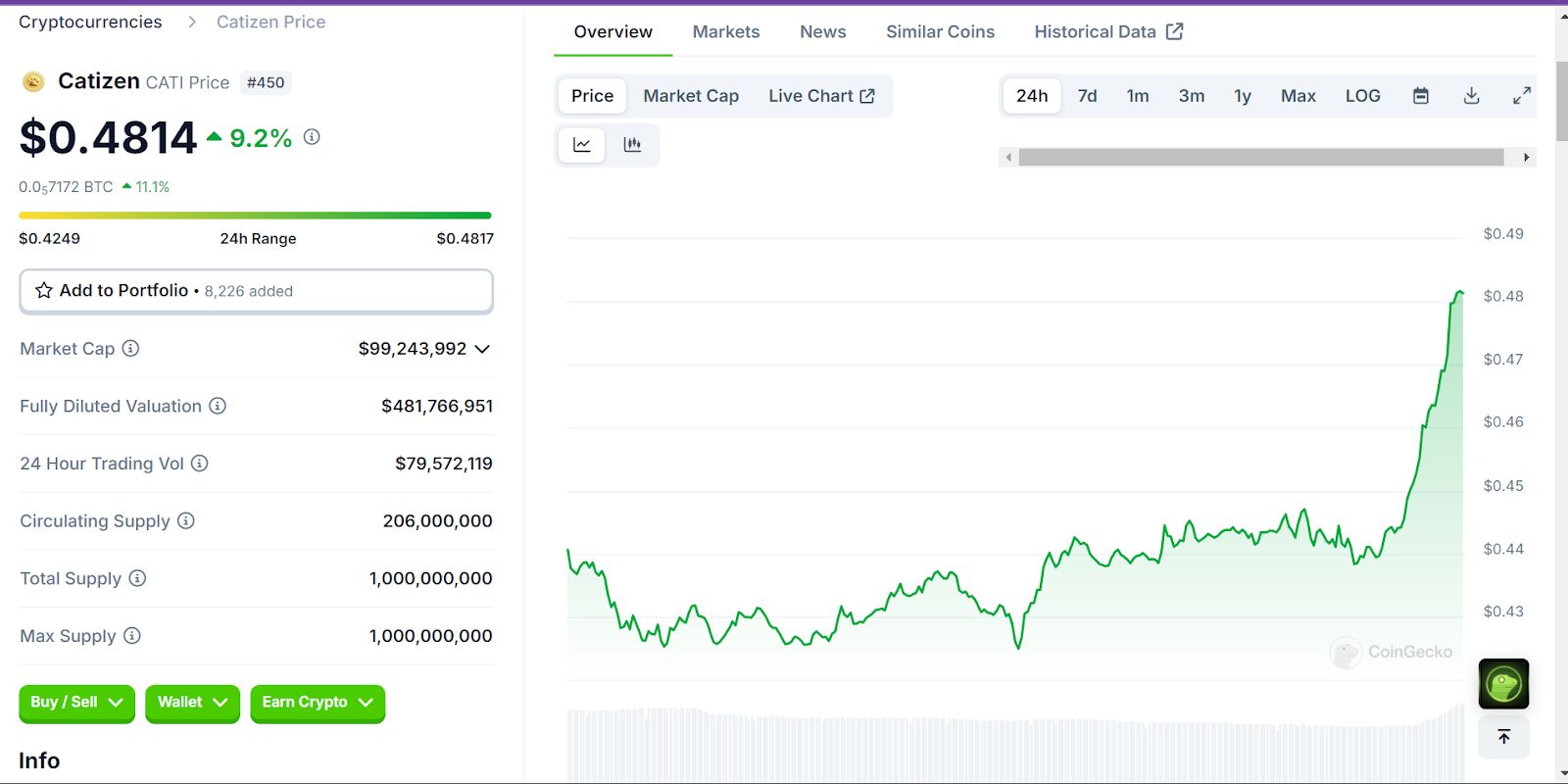The image size is (1568, 784).
Task: Switch chart to Market Cap view
Action: 690,96
